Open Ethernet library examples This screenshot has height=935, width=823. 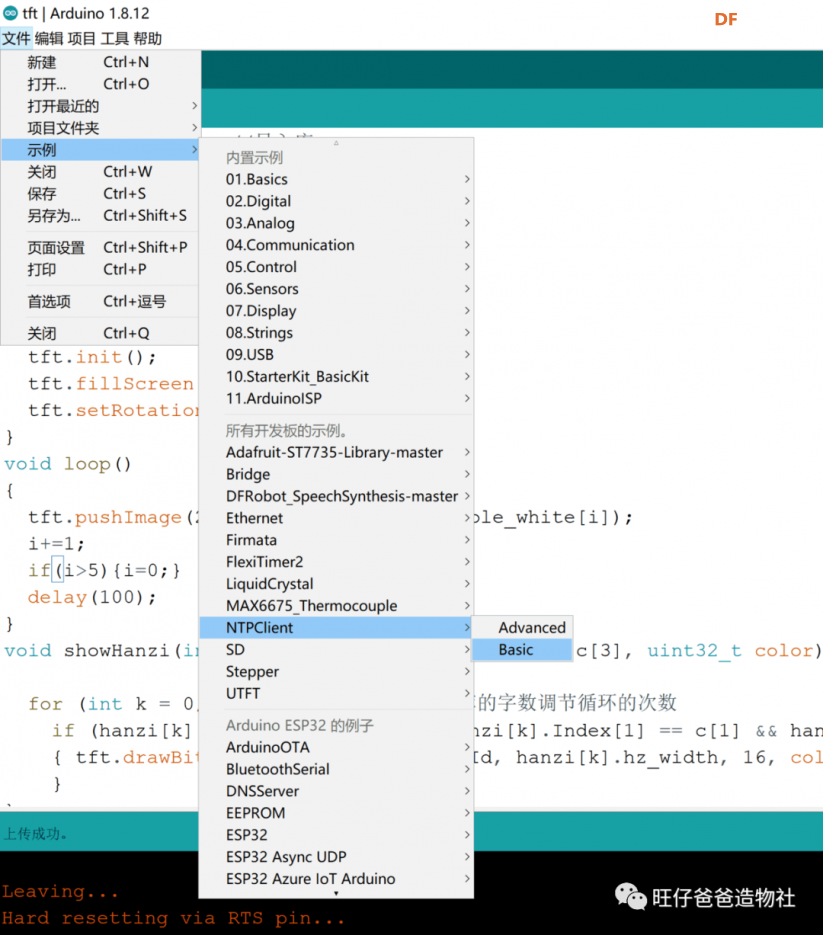[x=336, y=518]
